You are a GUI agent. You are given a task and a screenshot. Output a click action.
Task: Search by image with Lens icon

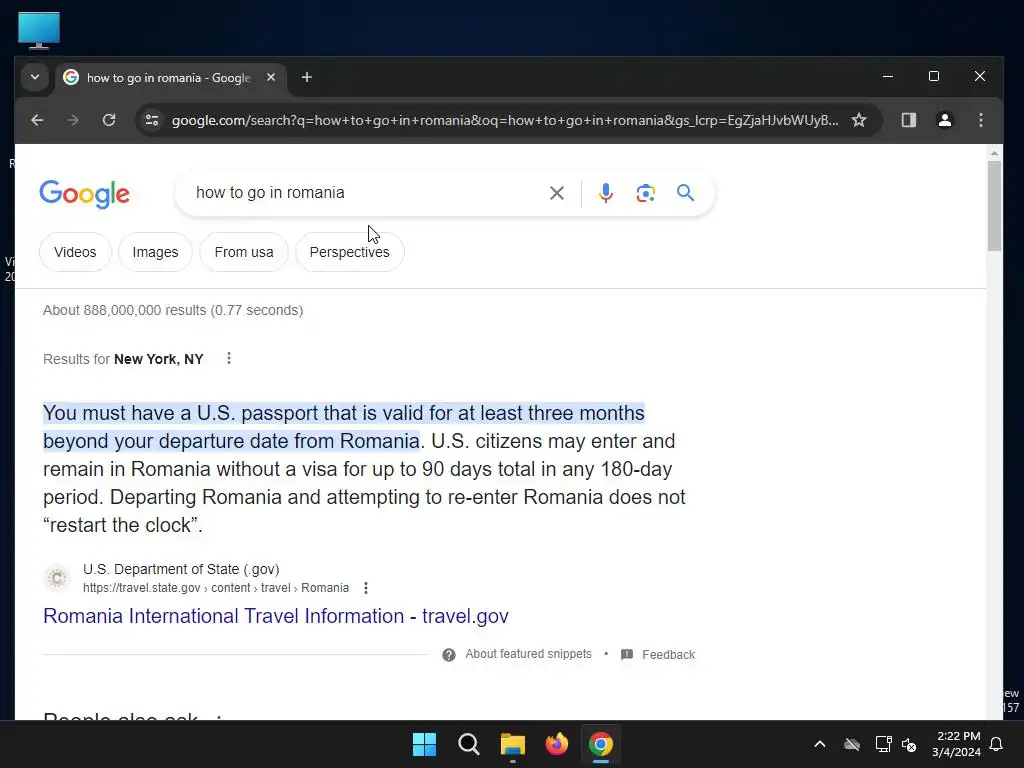(x=645, y=193)
